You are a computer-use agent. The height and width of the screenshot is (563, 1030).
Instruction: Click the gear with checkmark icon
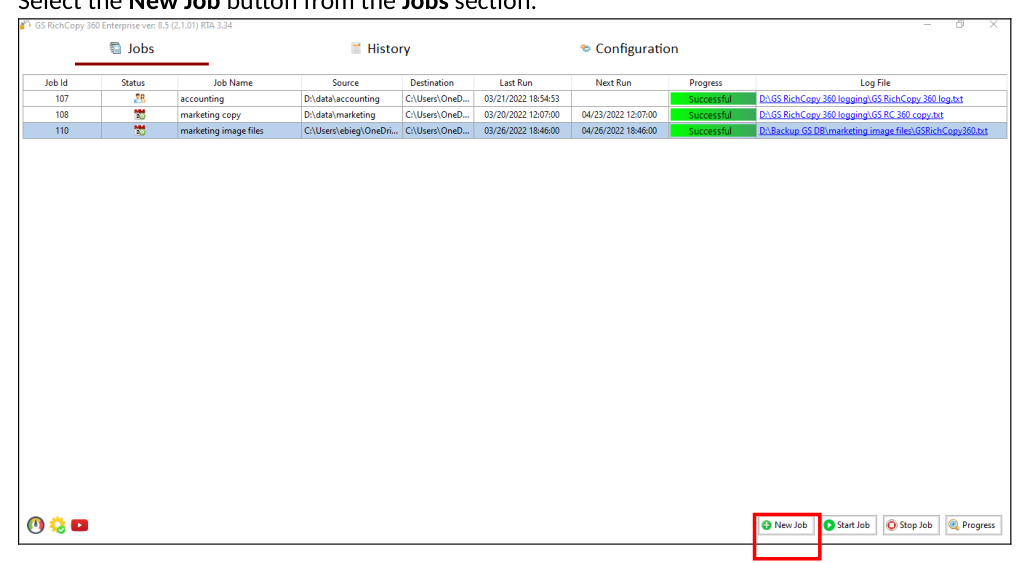pyautogui.click(x=58, y=525)
